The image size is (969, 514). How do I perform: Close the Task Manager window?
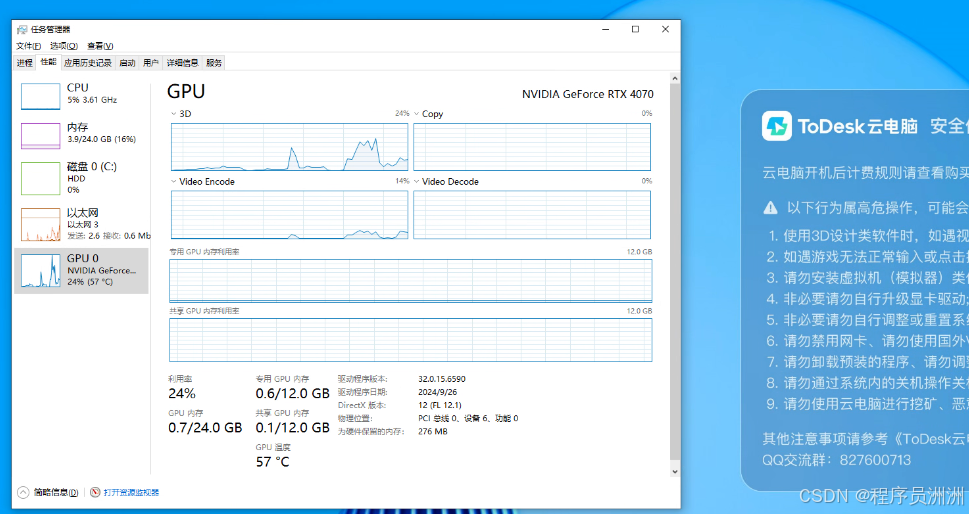tap(666, 29)
